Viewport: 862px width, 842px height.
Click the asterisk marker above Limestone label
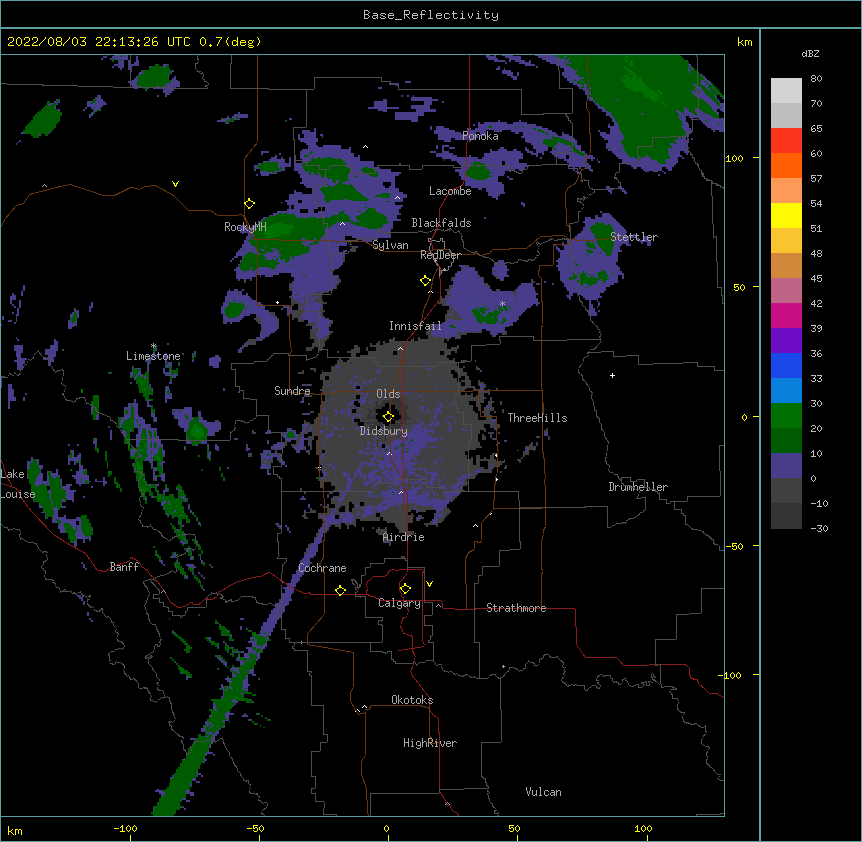(x=153, y=346)
